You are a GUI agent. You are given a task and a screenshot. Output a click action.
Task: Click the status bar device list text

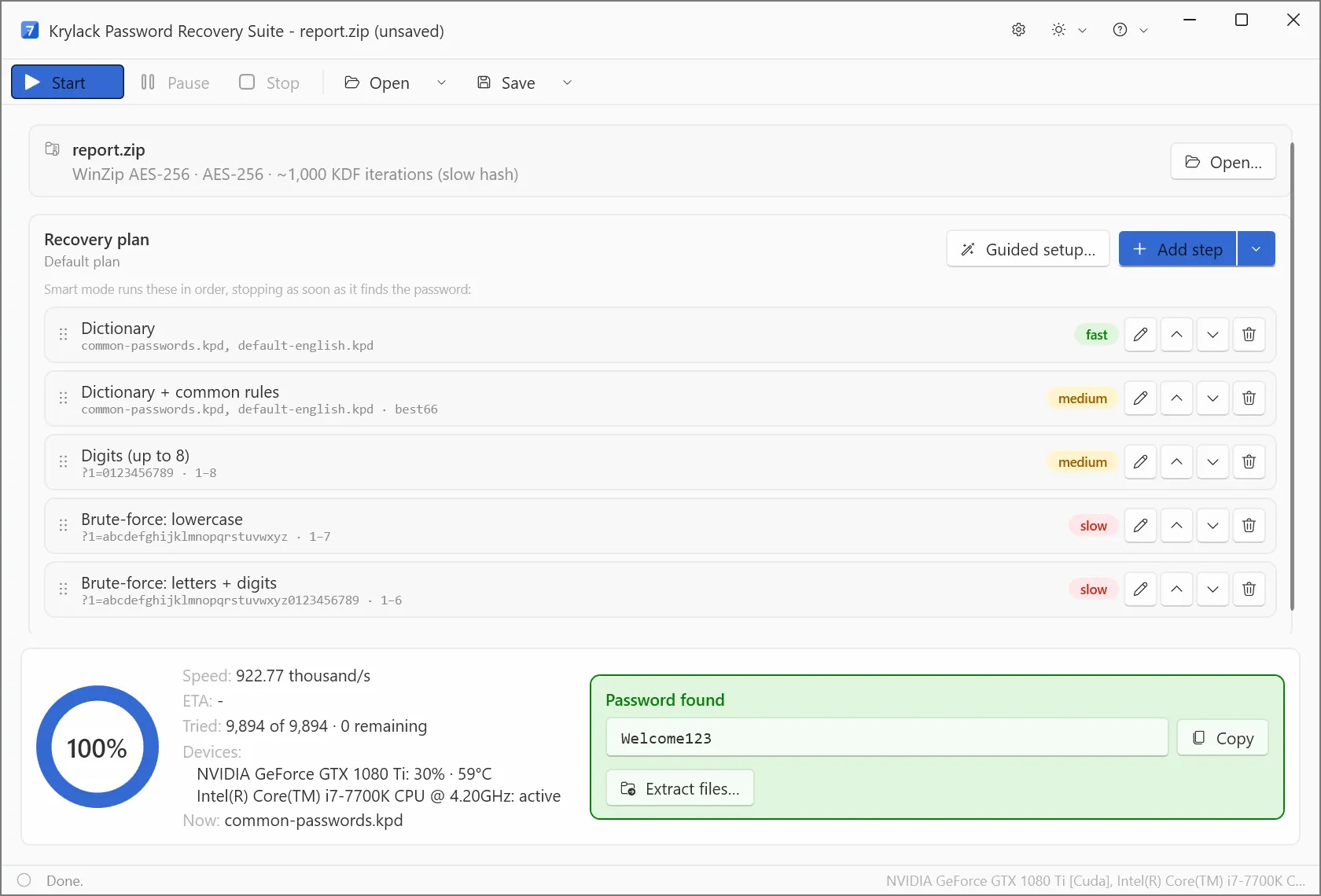(1095, 881)
